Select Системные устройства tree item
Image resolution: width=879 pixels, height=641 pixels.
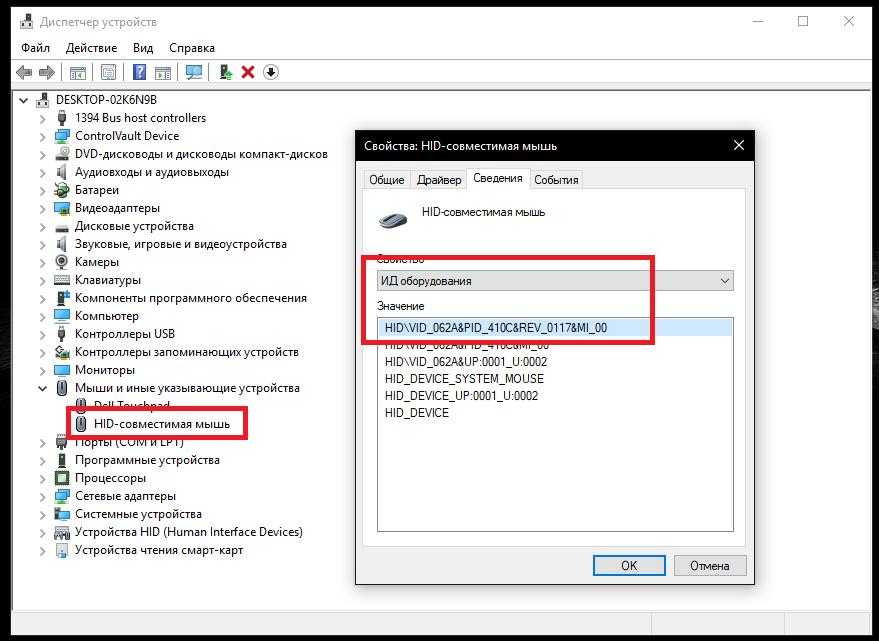138,514
